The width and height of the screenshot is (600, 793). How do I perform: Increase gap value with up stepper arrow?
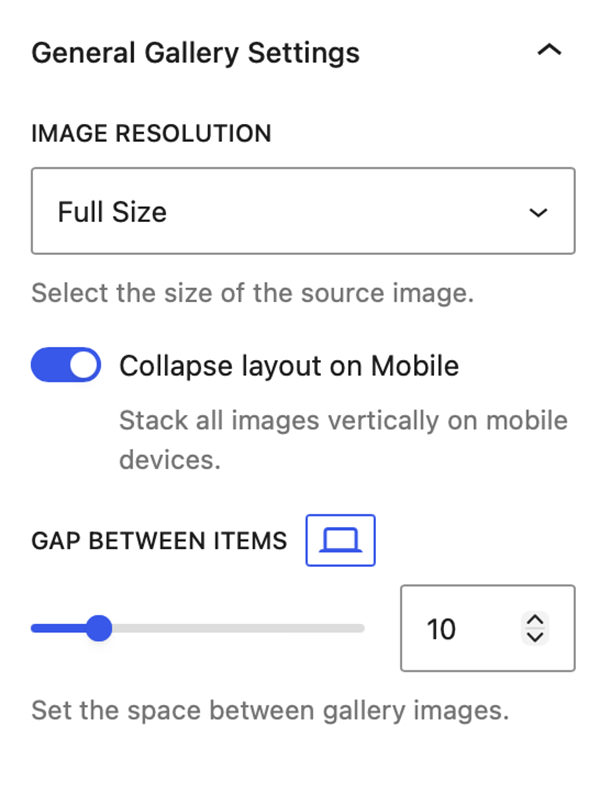coord(535,620)
